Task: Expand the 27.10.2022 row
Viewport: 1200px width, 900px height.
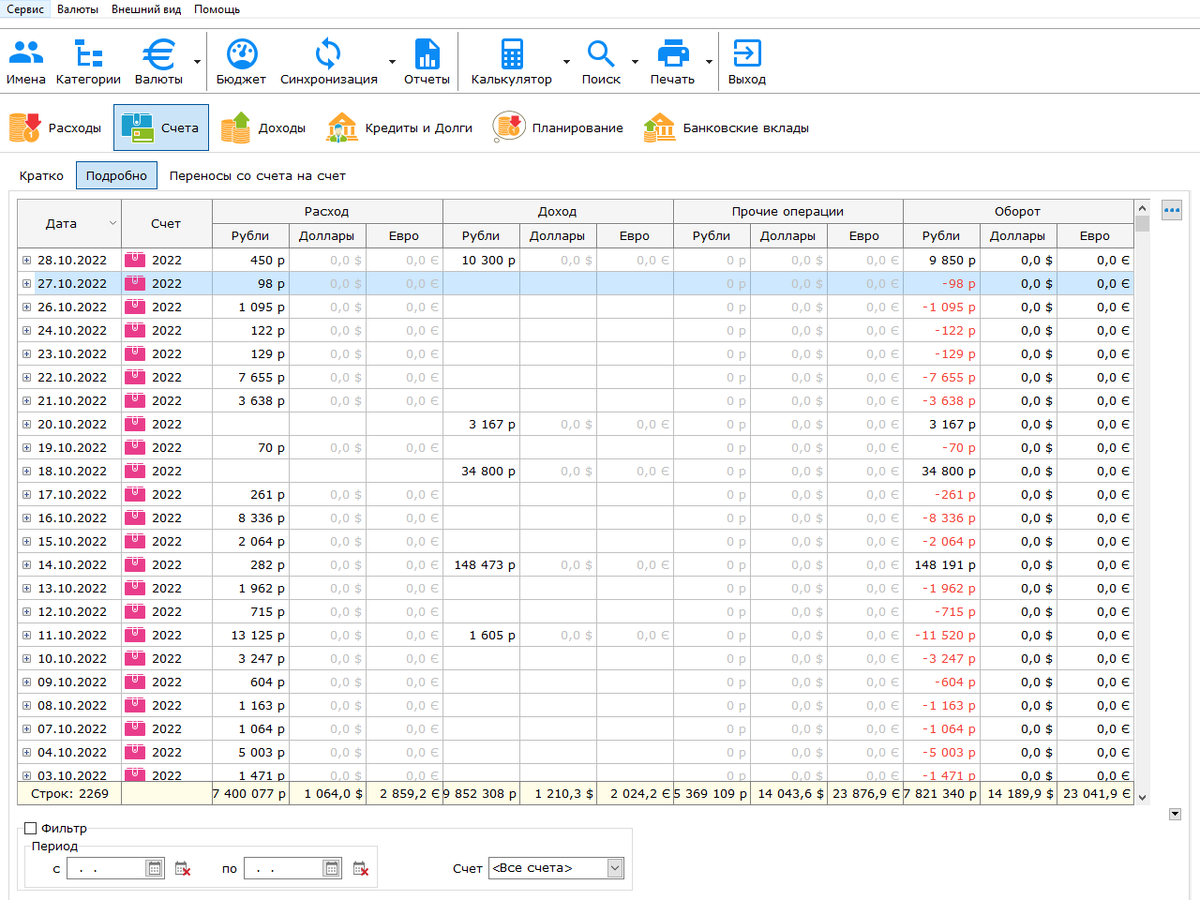Action: pyautogui.click(x=27, y=284)
